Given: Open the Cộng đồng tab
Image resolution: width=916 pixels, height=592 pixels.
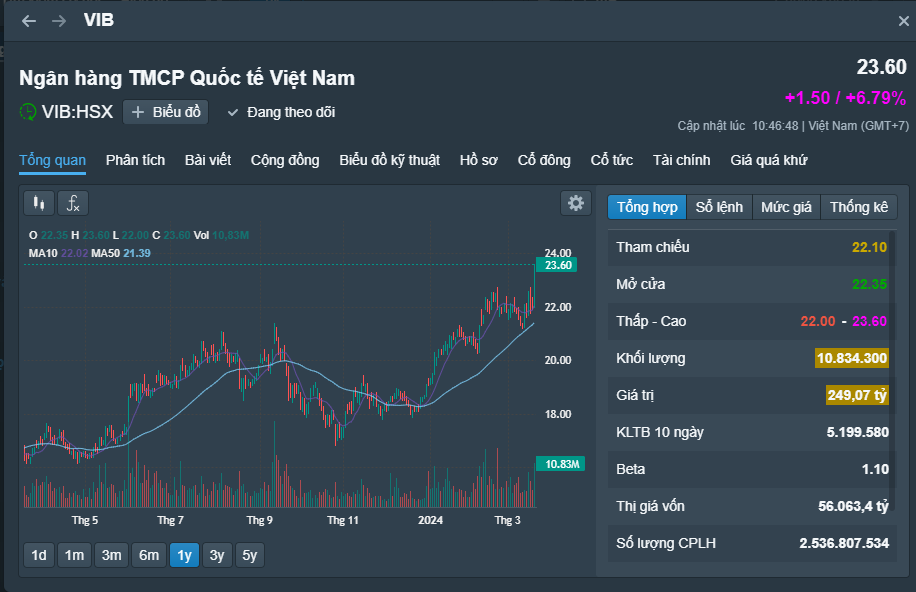Looking at the screenshot, I should click(x=285, y=160).
